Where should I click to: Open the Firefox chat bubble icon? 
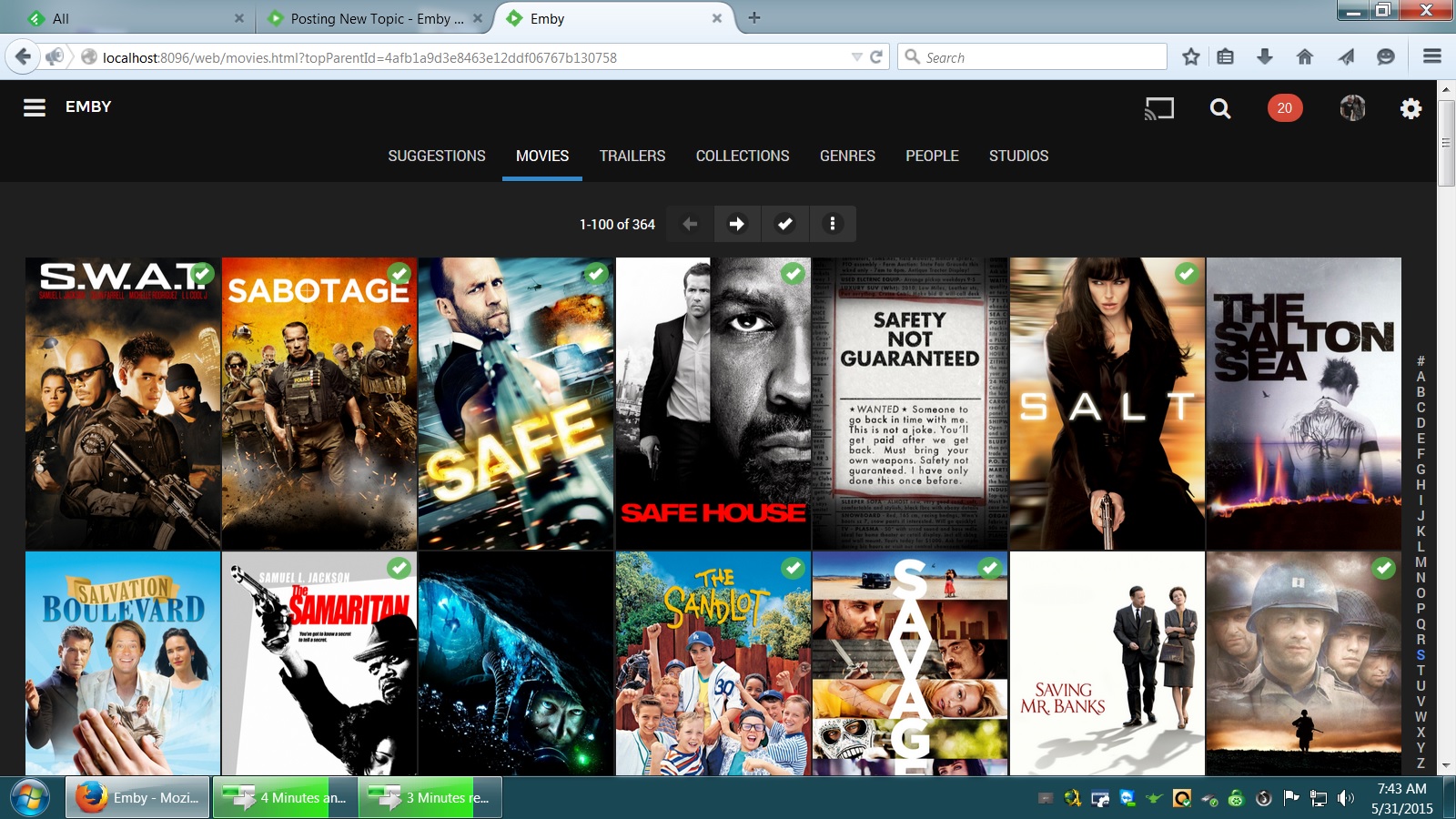pos(1386,57)
